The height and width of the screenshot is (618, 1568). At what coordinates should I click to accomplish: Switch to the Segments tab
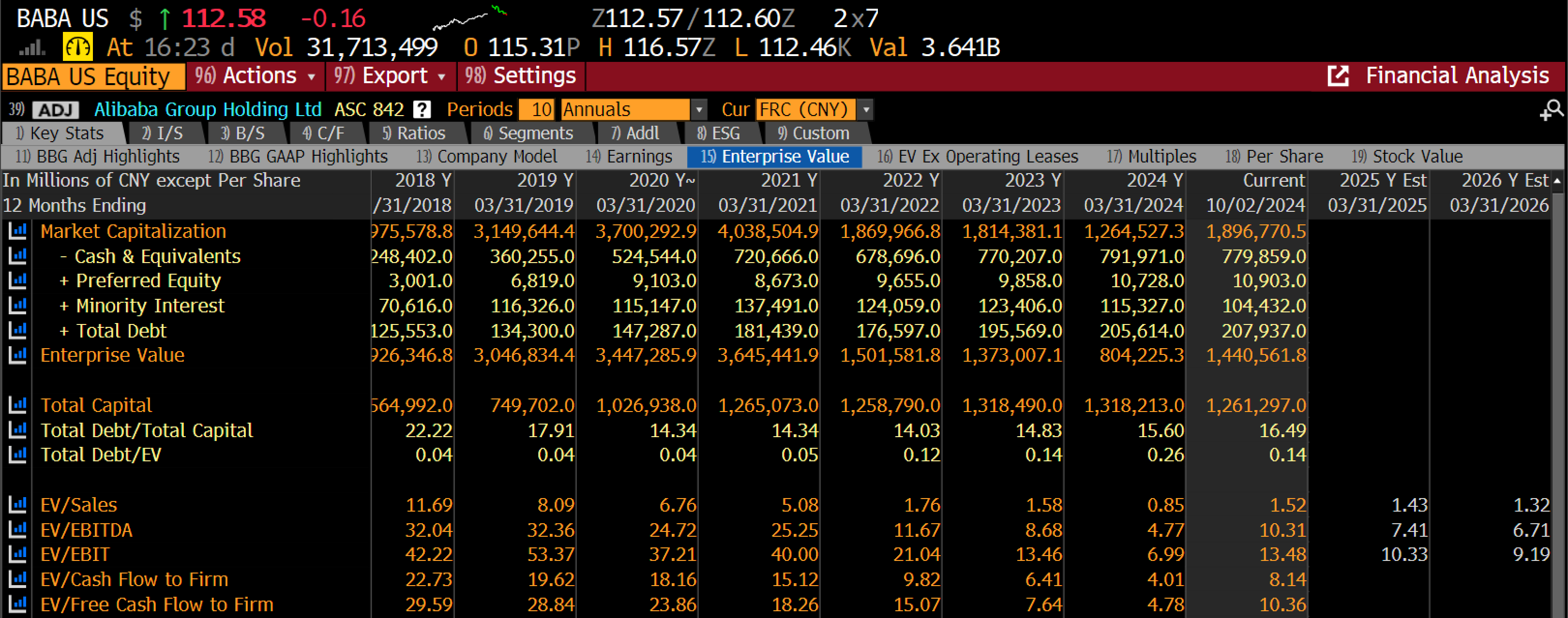529,133
